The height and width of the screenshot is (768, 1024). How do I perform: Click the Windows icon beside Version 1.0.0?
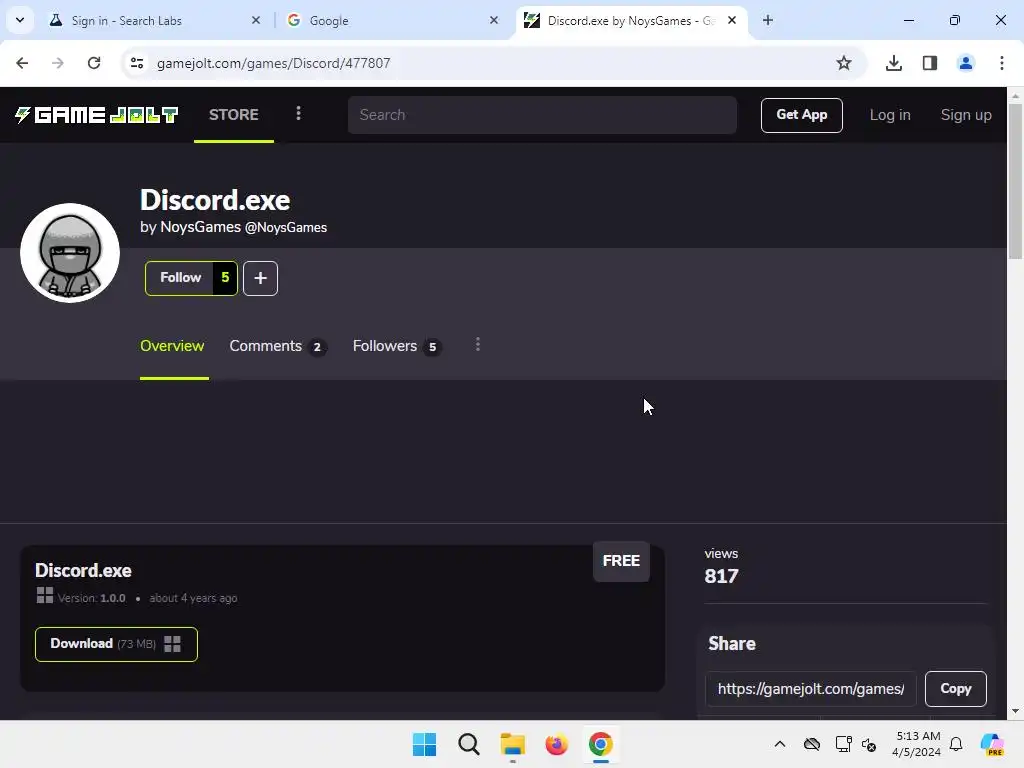[x=44, y=595]
